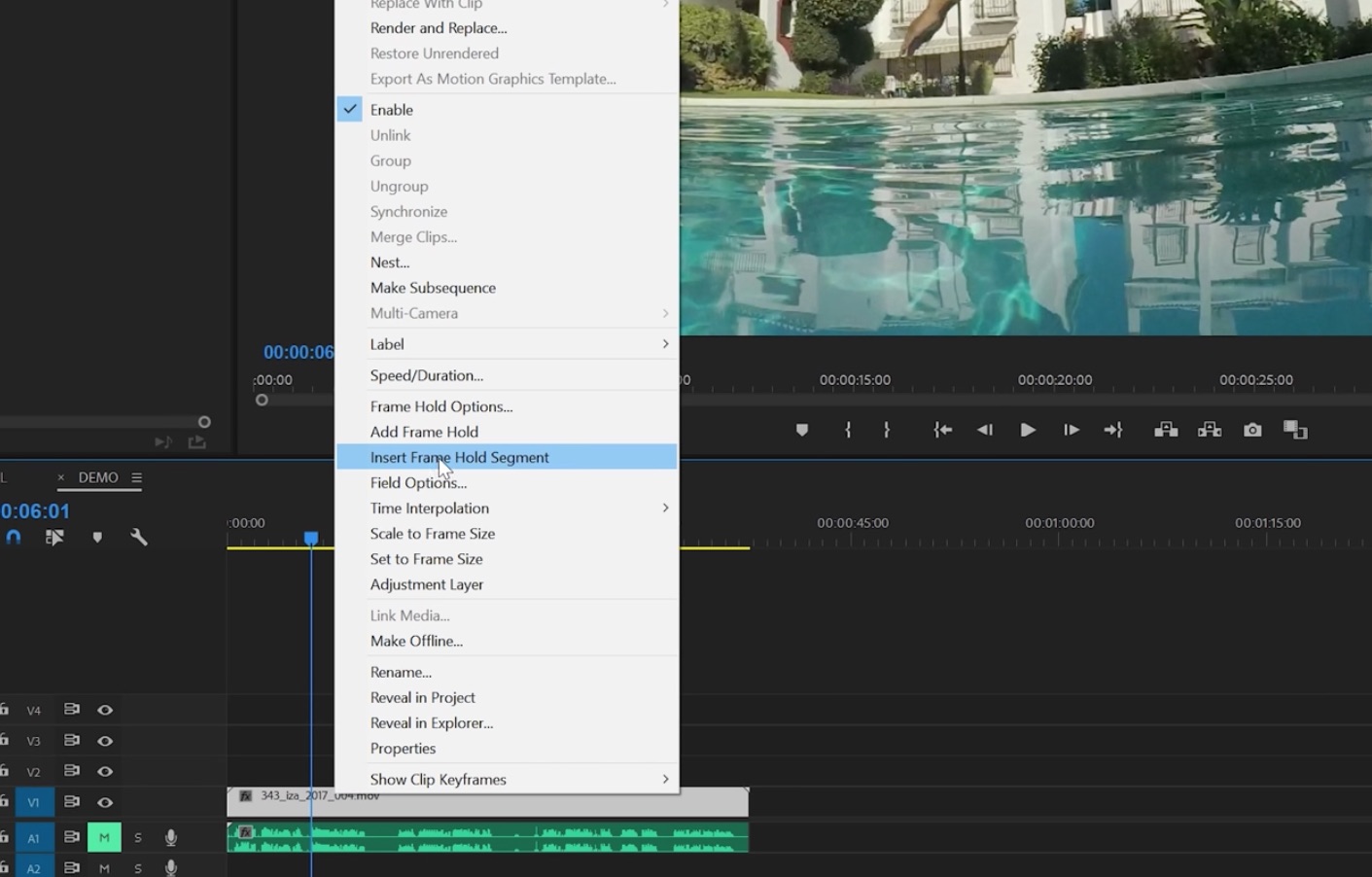Toggle V1 track targeting
Image resolution: width=1372 pixels, height=877 pixels.
point(34,802)
